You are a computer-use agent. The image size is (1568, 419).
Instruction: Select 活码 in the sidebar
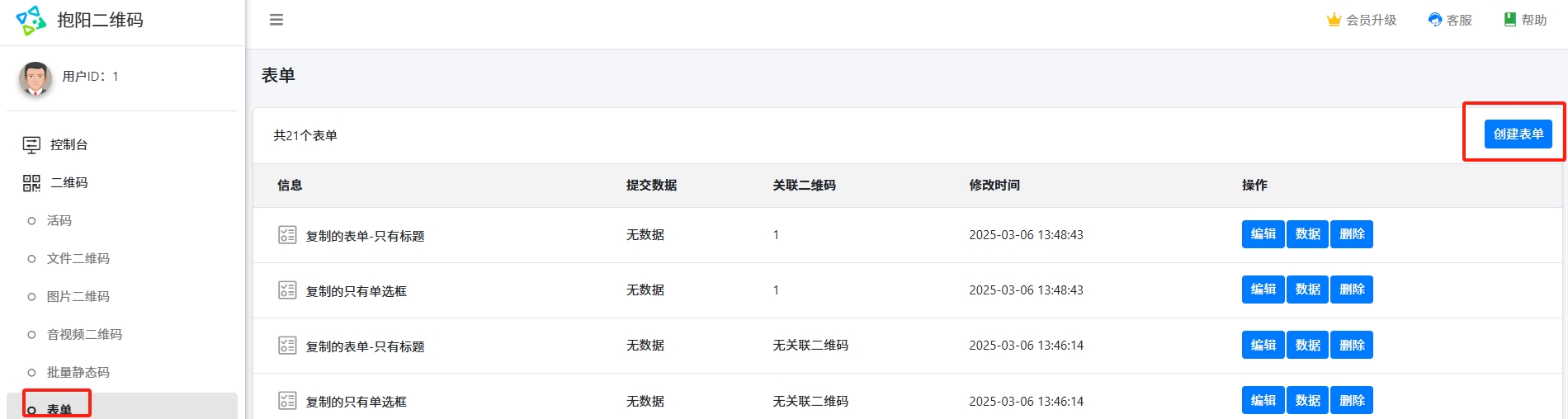click(x=59, y=221)
